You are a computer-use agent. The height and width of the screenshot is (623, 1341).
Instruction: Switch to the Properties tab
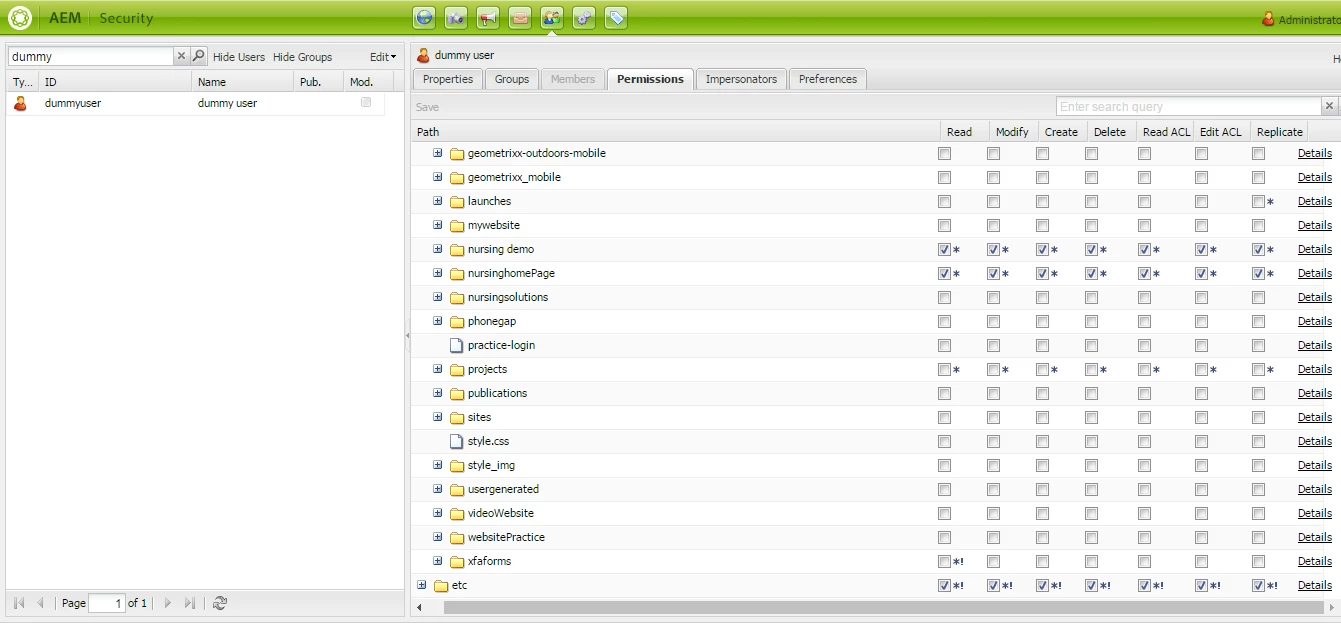pyautogui.click(x=448, y=79)
